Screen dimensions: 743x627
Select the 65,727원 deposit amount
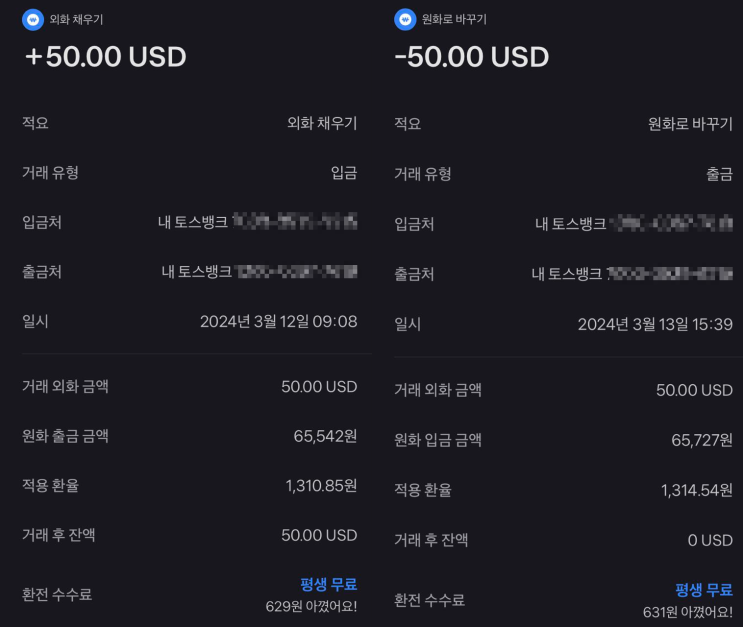pyautogui.click(x=701, y=440)
